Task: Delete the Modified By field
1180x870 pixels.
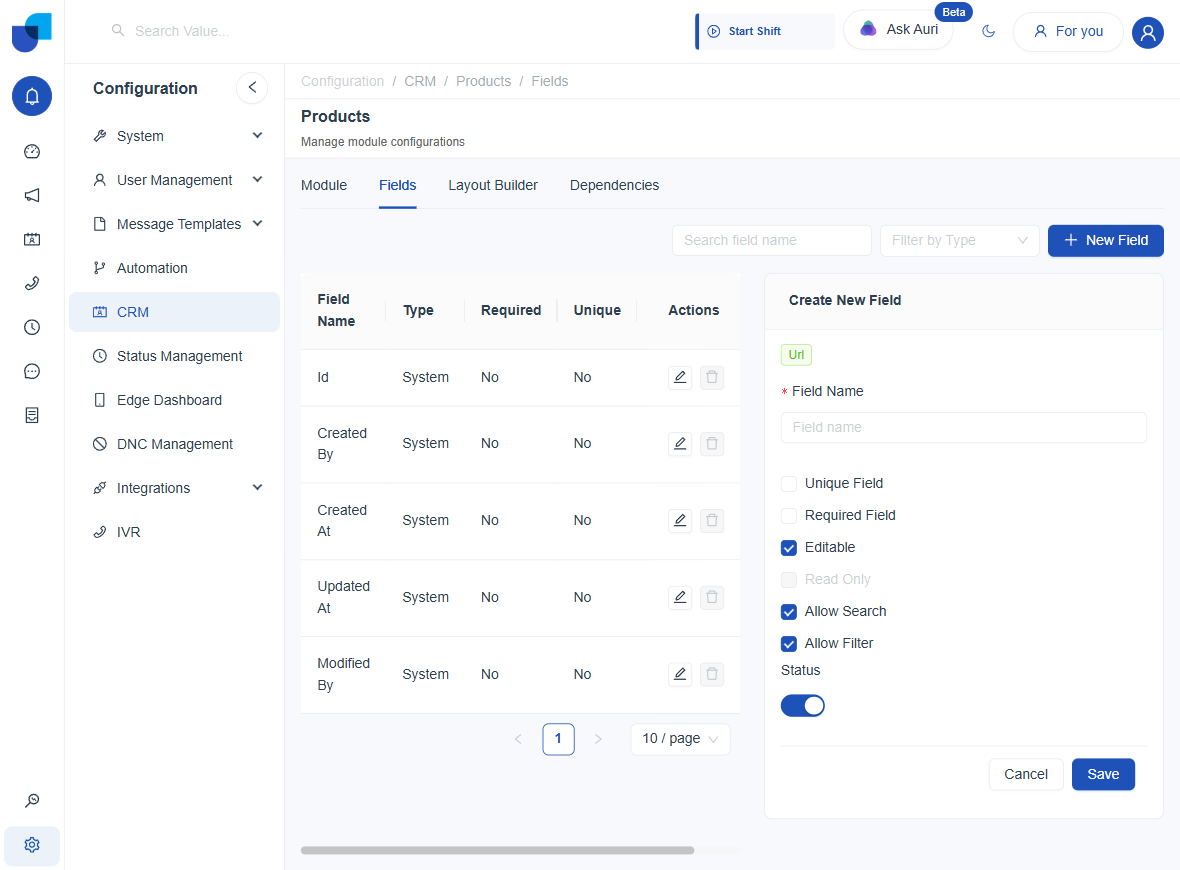Action: pos(712,674)
